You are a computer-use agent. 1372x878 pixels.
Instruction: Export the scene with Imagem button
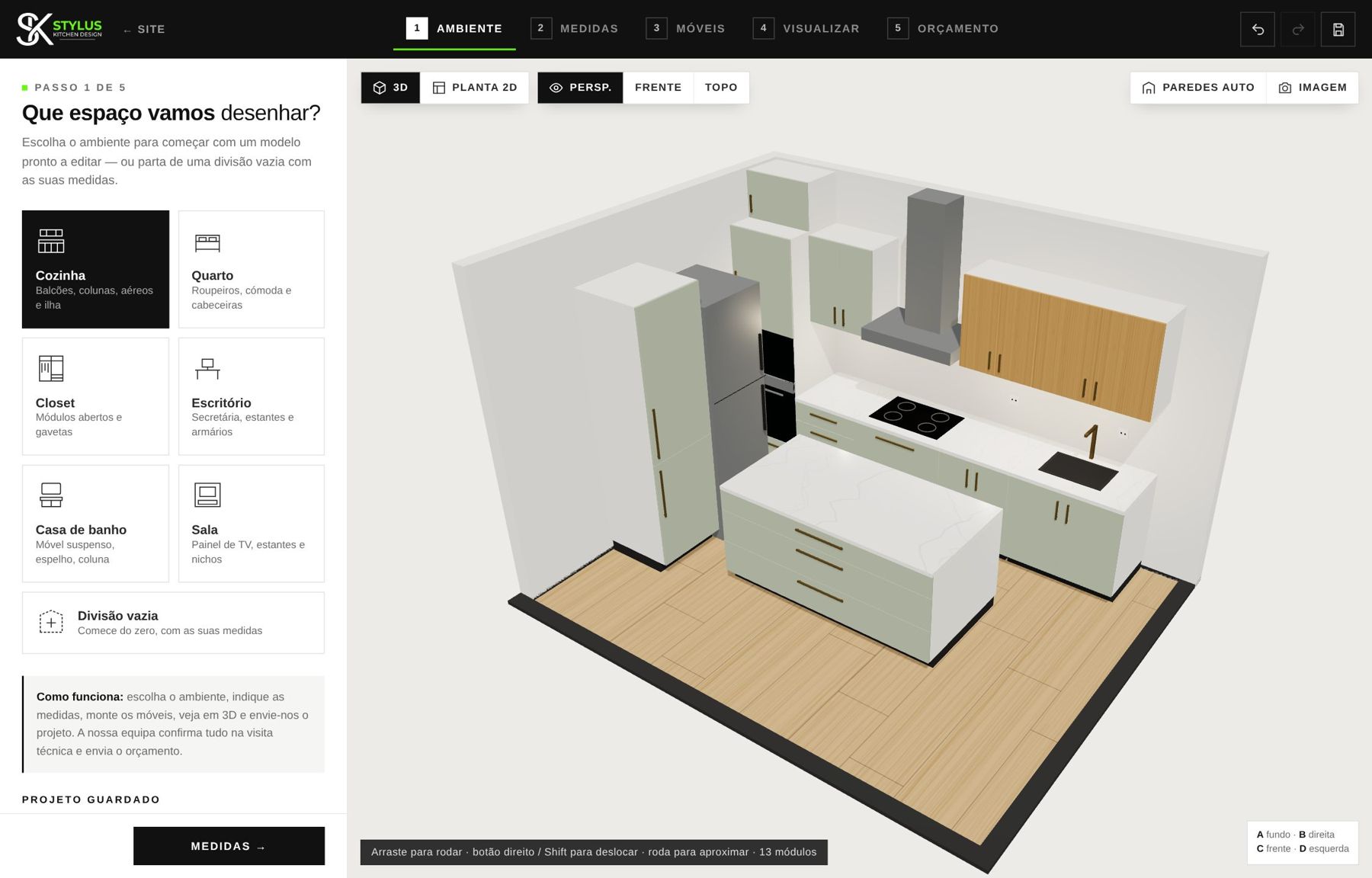[x=1313, y=88]
